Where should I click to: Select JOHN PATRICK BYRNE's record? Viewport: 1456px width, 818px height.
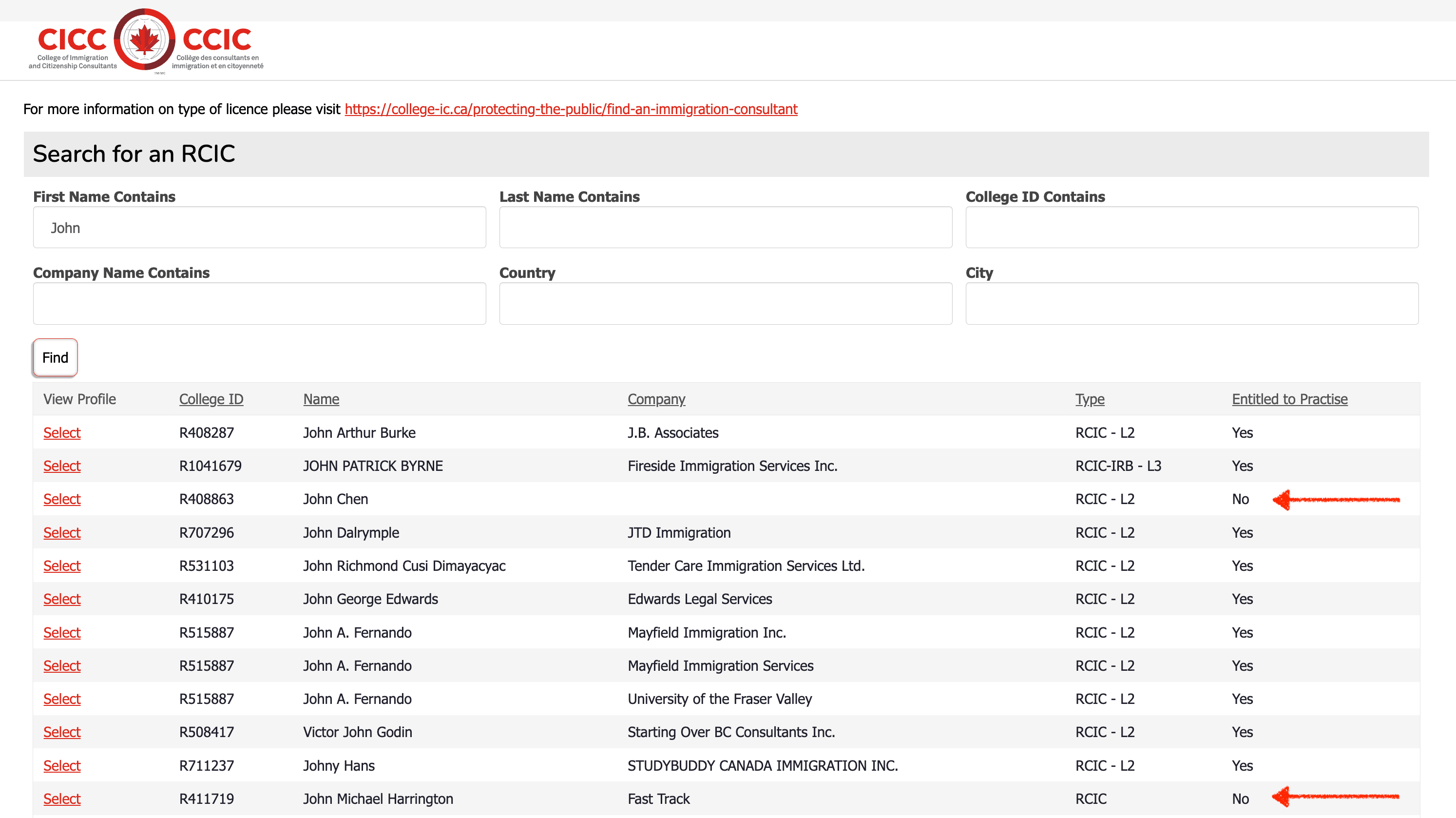pos(61,466)
